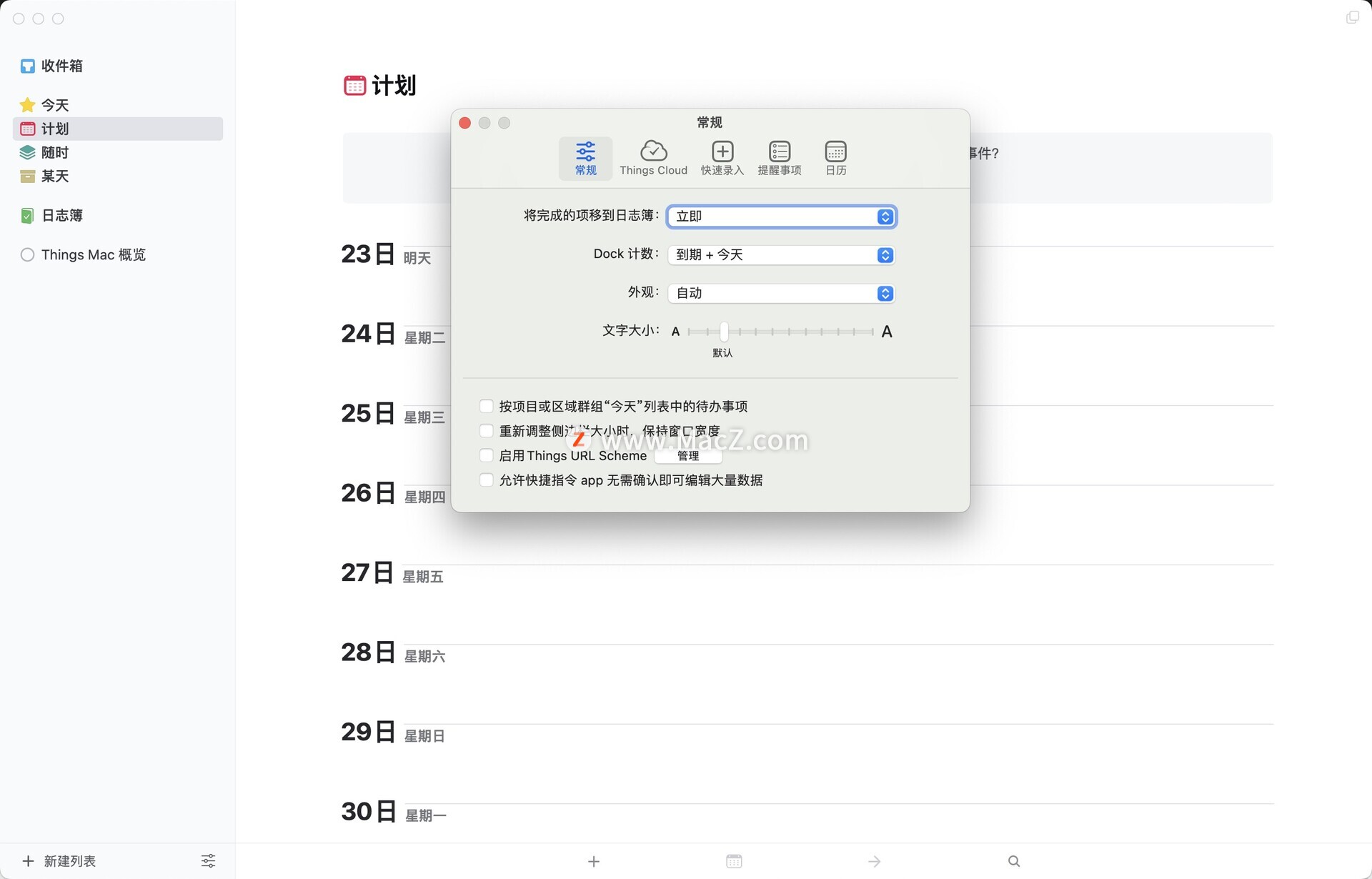The image size is (1372, 879).
Task: Click the 文字大小 slider thumb
Action: coord(724,332)
